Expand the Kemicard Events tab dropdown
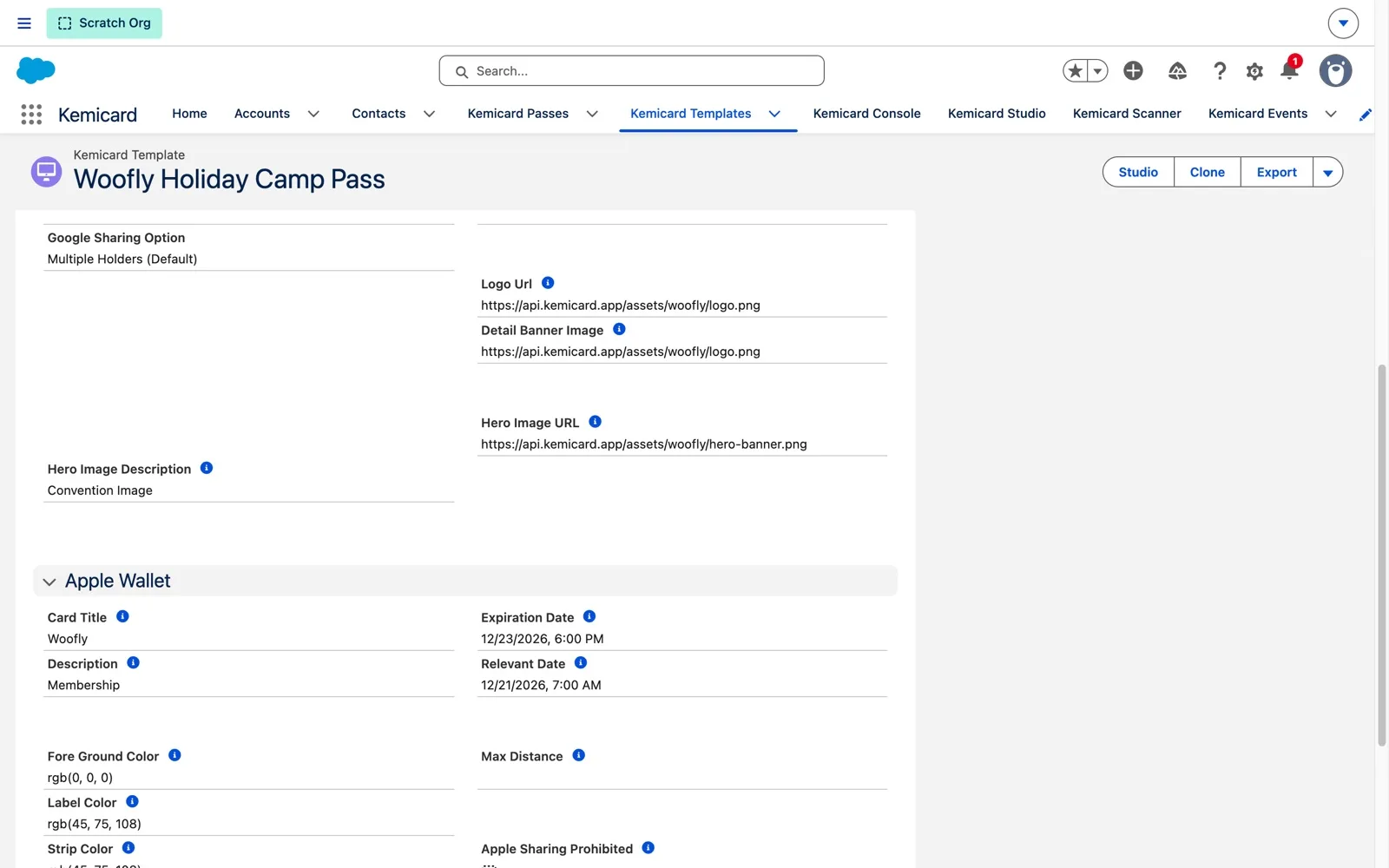 coord(1331,114)
